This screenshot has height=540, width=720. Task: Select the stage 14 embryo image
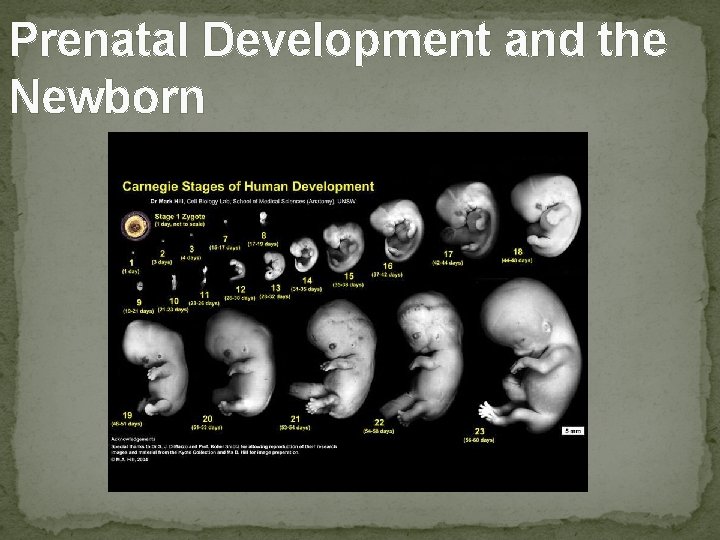[x=304, y=254]
